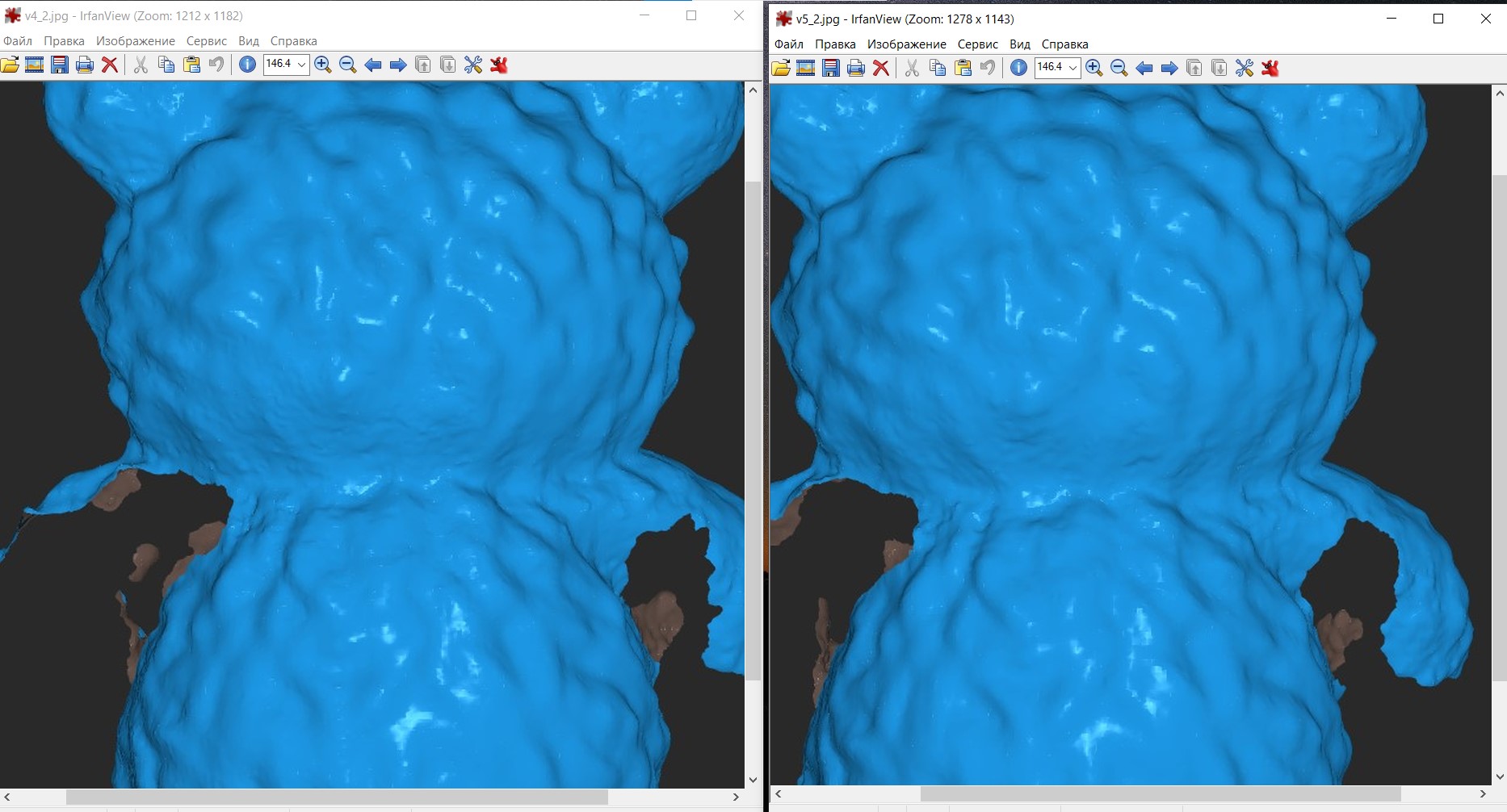Open the Правка menu in v5_2.jpg window
The width and height of the screenshot is (1507, 812).
coord(835,44)
